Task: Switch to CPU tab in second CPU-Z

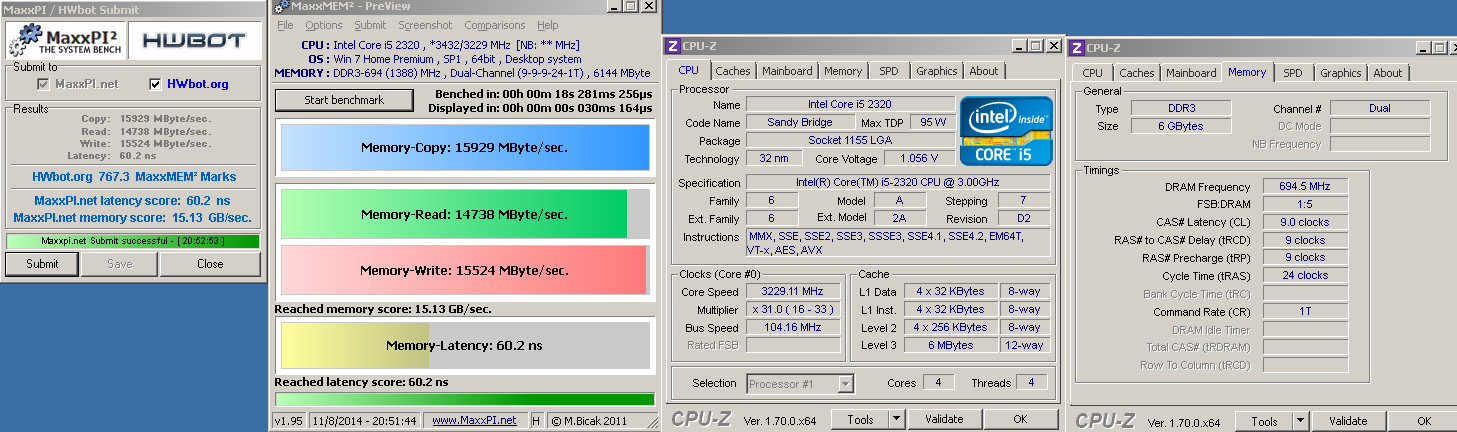Action: tap(1093, 73)
